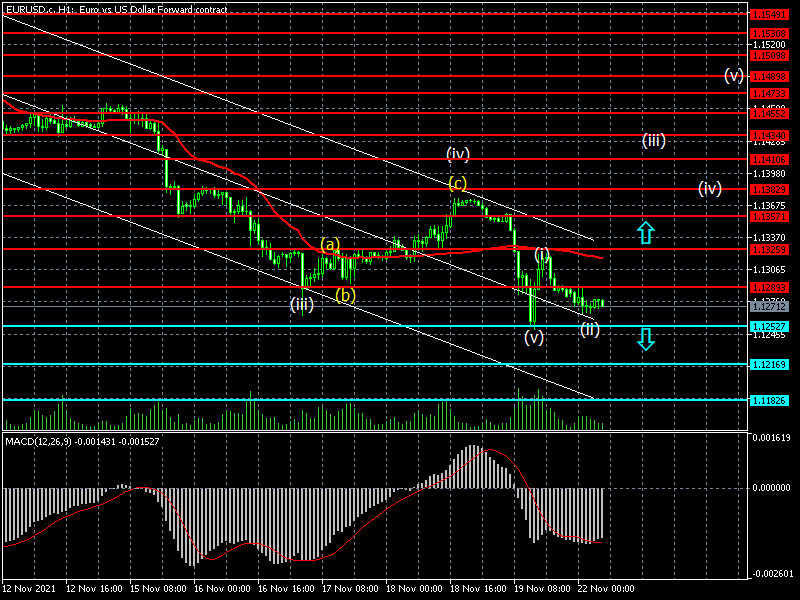The width and height of the screenshot is (800, 600).
Task: Click the cyan down arrow on chart
Action: point(646,339)
